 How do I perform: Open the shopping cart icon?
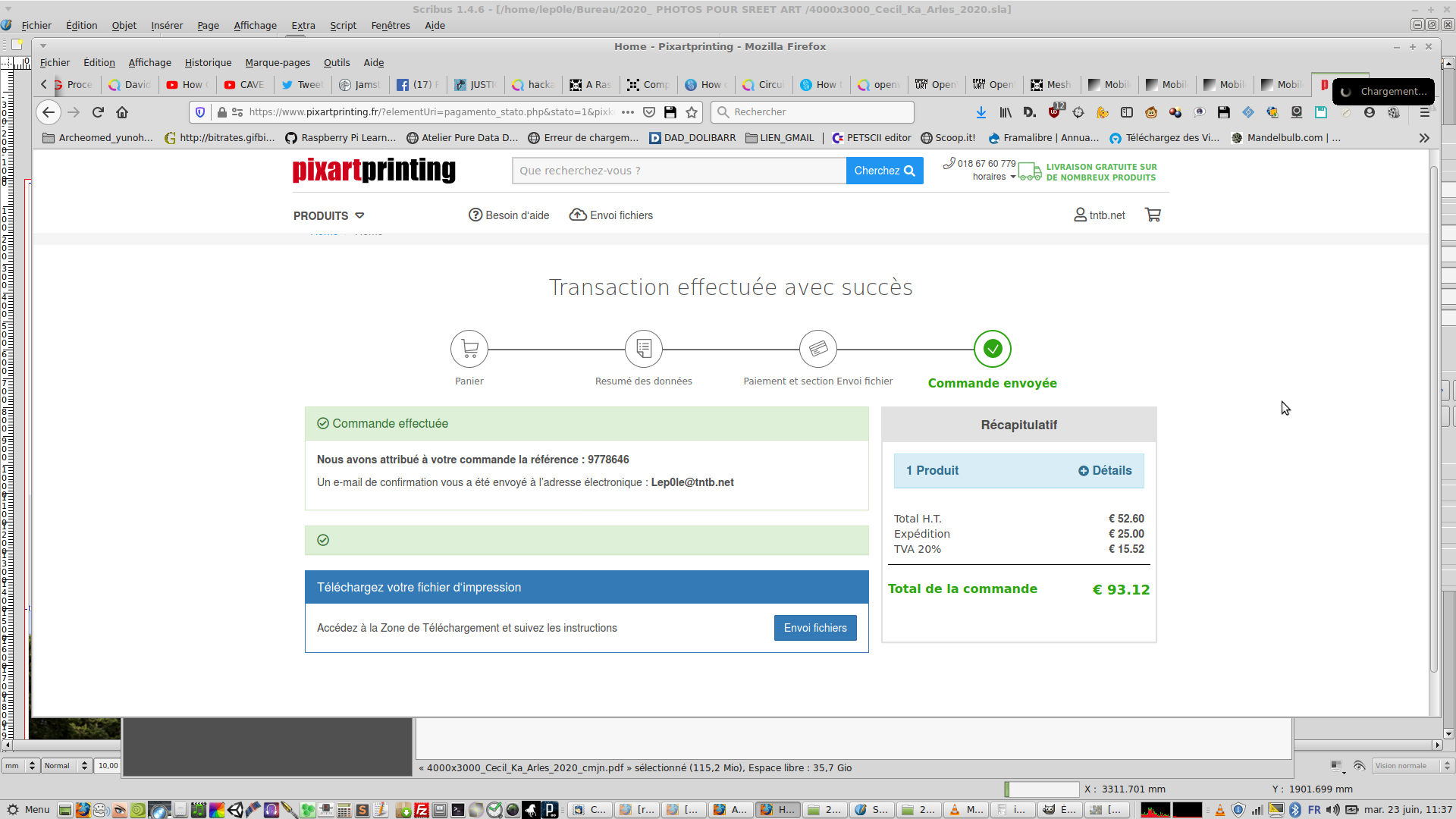[x=1153, y=215]
